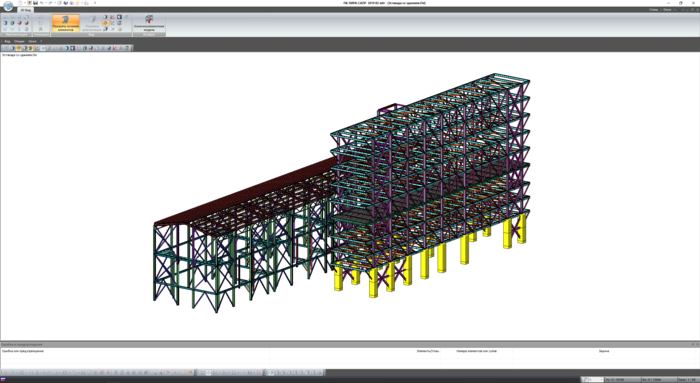700x383 pixels.
Task: Open the load case dropdown in status bar
Action: (x=596, y=379)
